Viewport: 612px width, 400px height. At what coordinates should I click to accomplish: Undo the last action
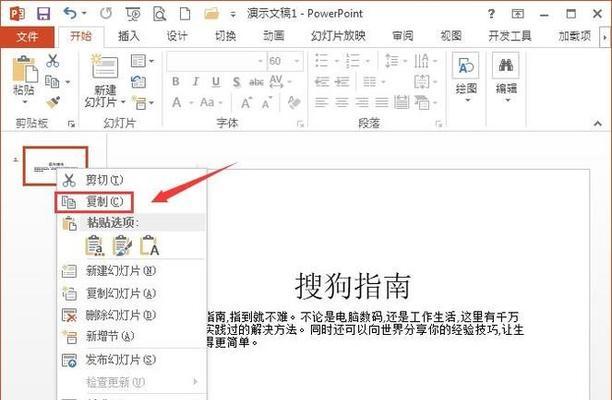(69, 14)
